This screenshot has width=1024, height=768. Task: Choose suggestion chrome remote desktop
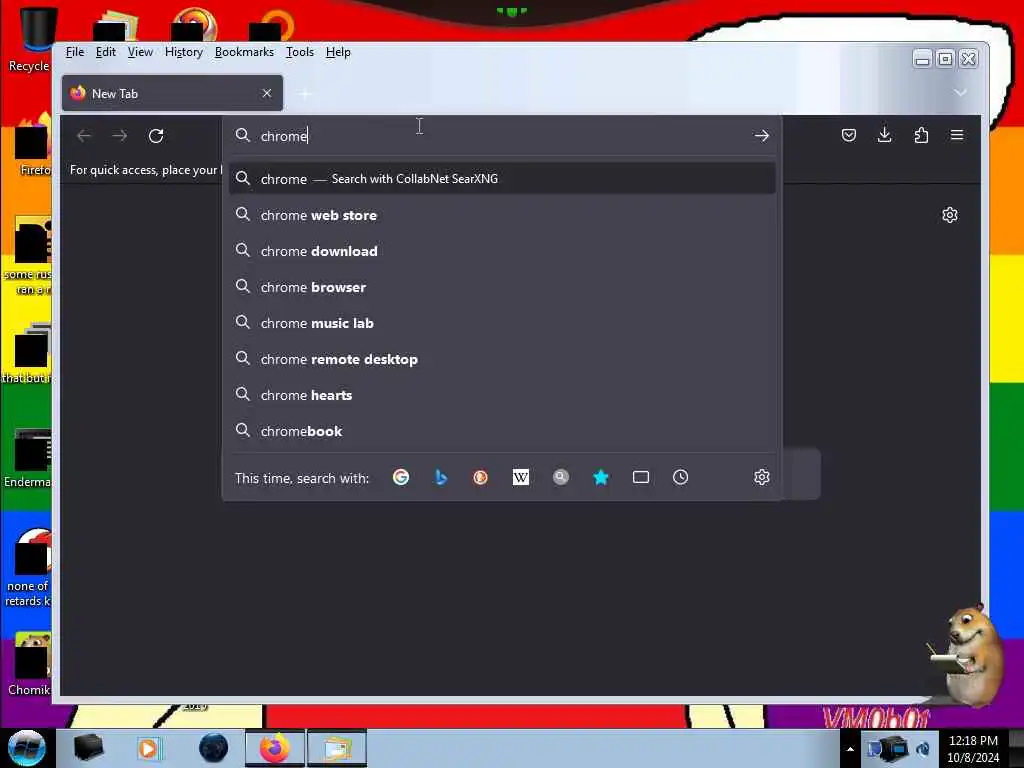(x=502, y=359)
